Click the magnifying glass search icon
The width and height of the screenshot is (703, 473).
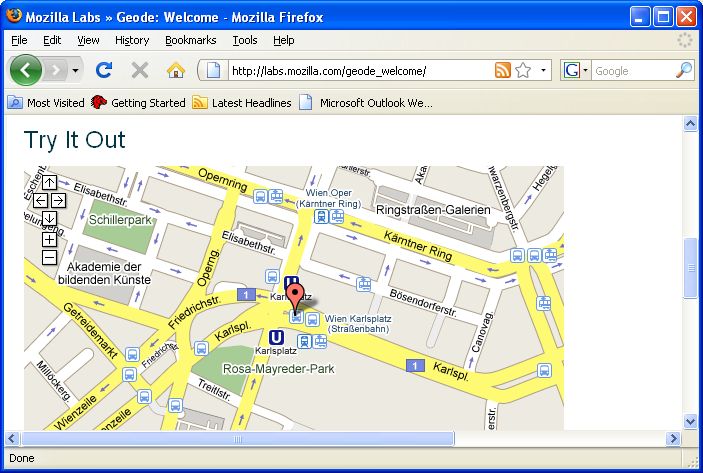point(684,70)
